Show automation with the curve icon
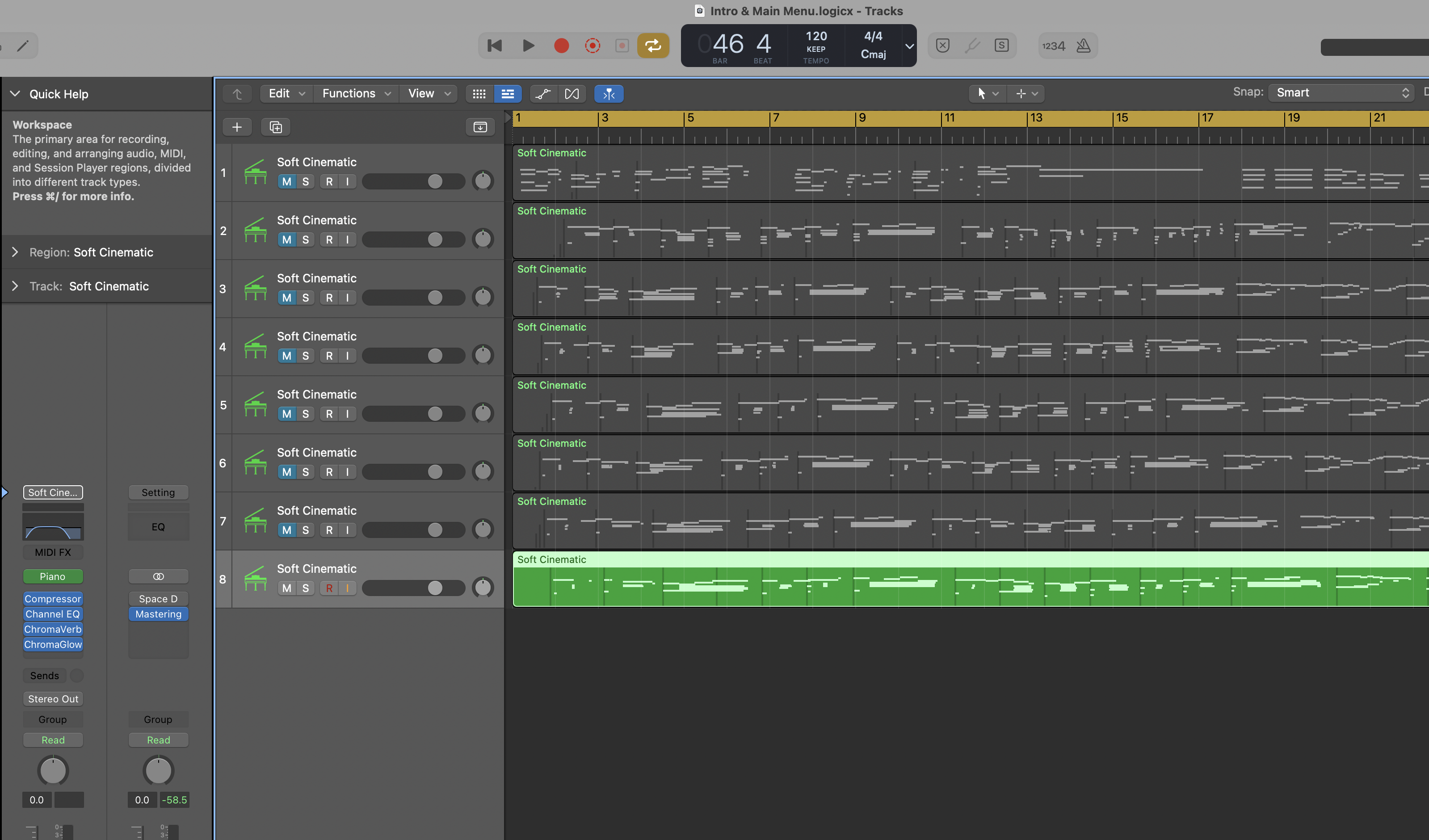The image size is (1429, 840). point(543,93)
